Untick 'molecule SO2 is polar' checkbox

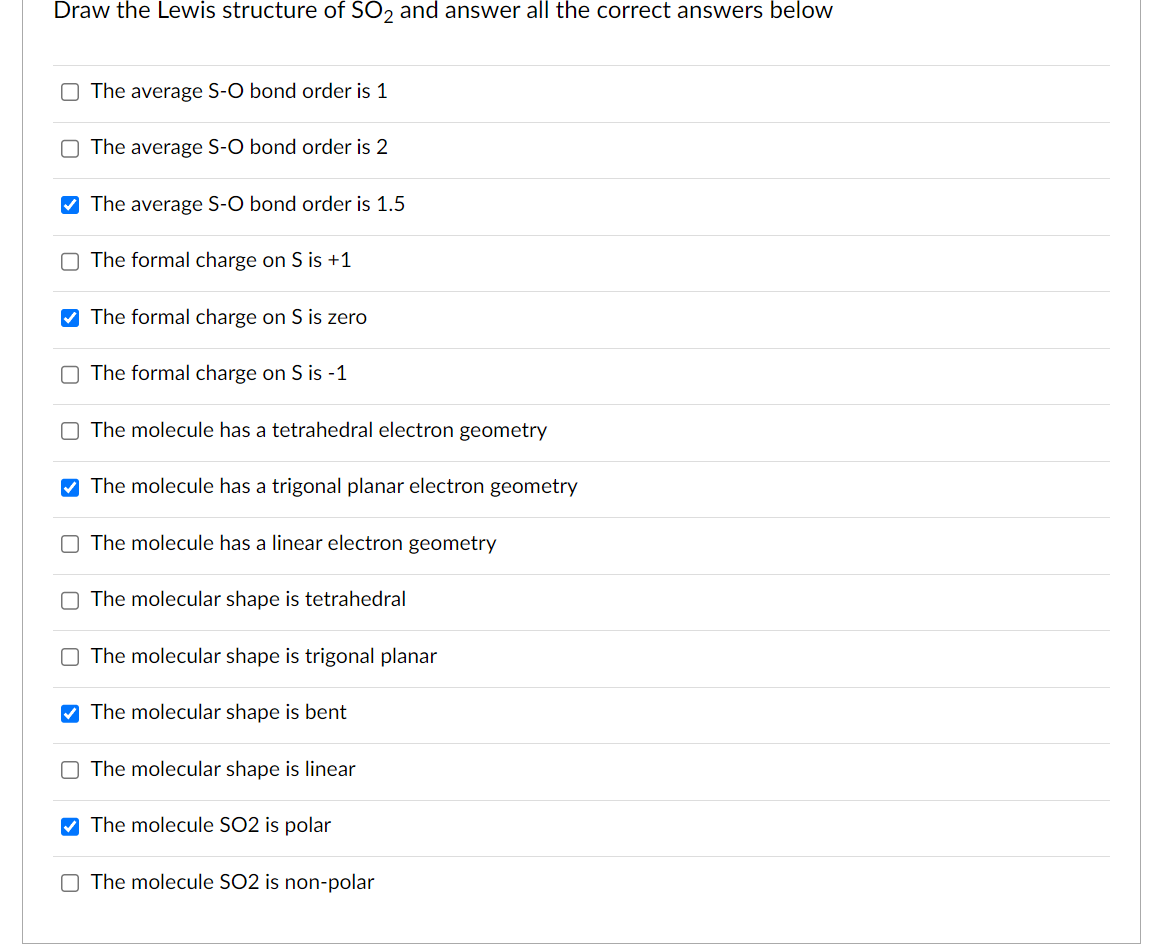(x=70, y=826)
